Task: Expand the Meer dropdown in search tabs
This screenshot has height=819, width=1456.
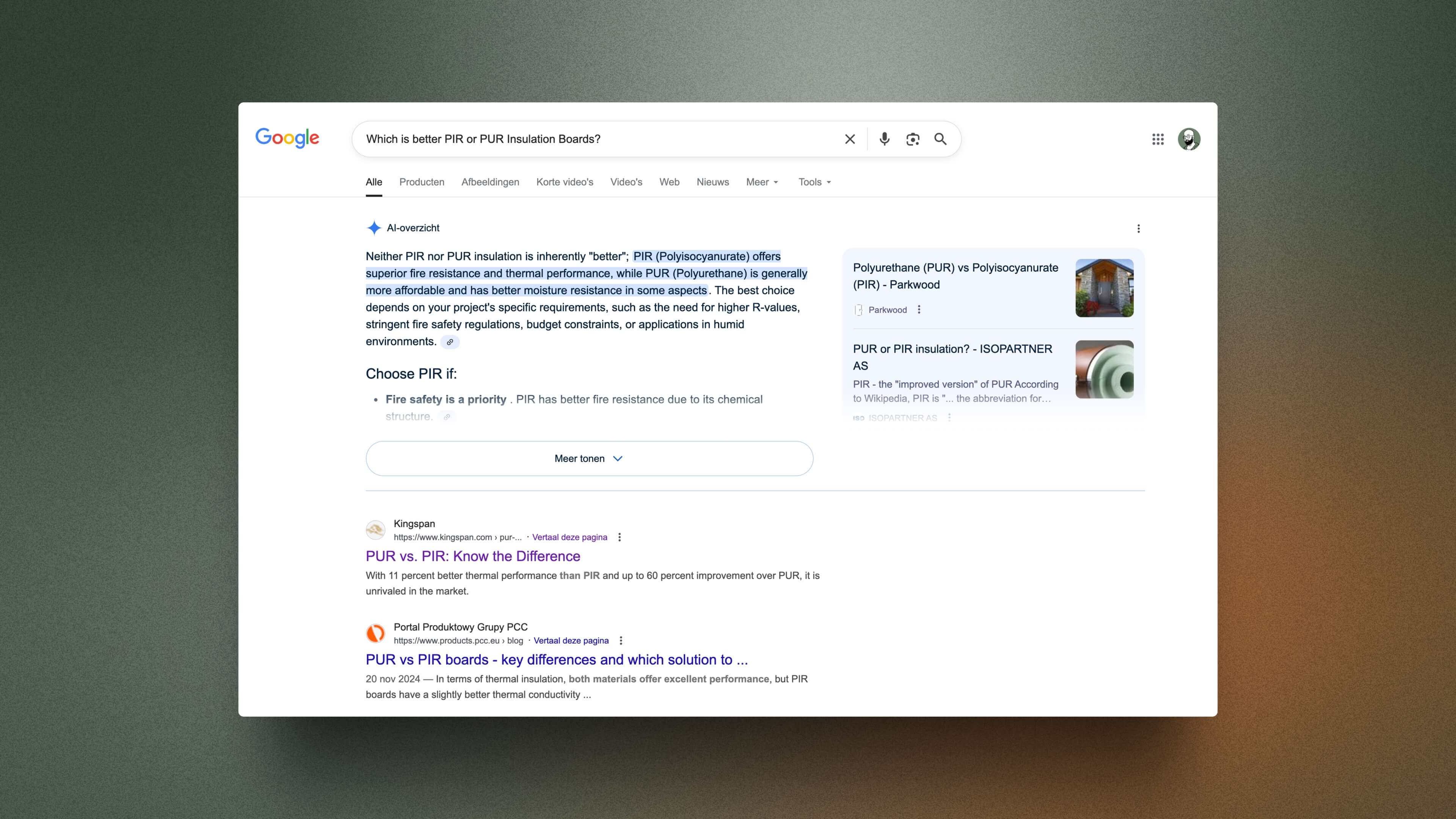Action: (762, 182)
